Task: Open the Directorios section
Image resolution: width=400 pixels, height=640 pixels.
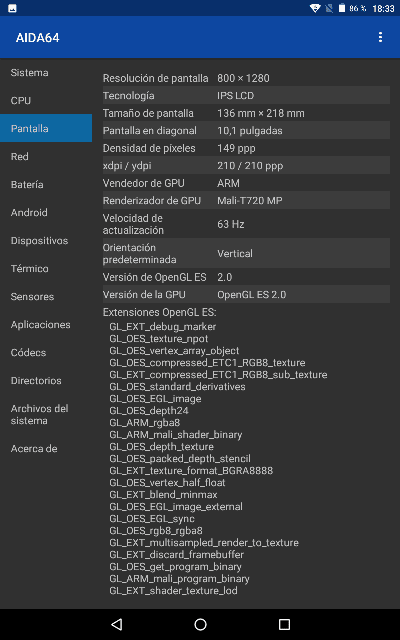Action: (x=46, y=380)
